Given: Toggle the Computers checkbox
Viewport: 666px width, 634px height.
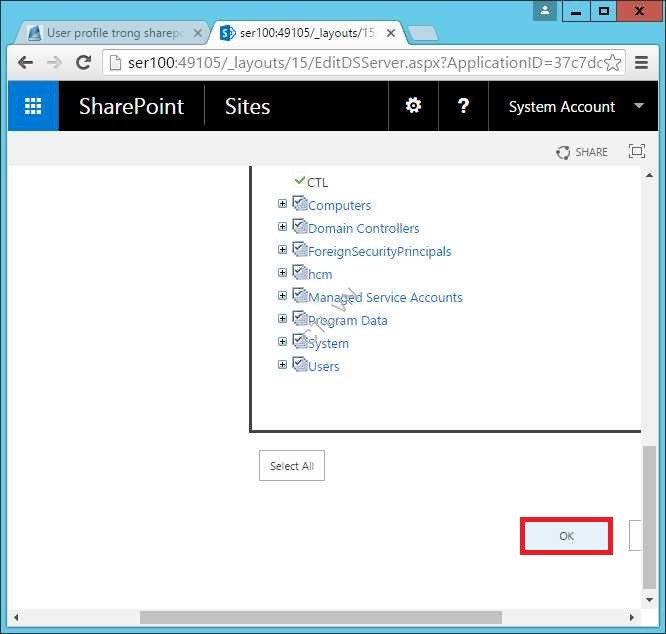Looking at the screenshot, I should [299, 204].
